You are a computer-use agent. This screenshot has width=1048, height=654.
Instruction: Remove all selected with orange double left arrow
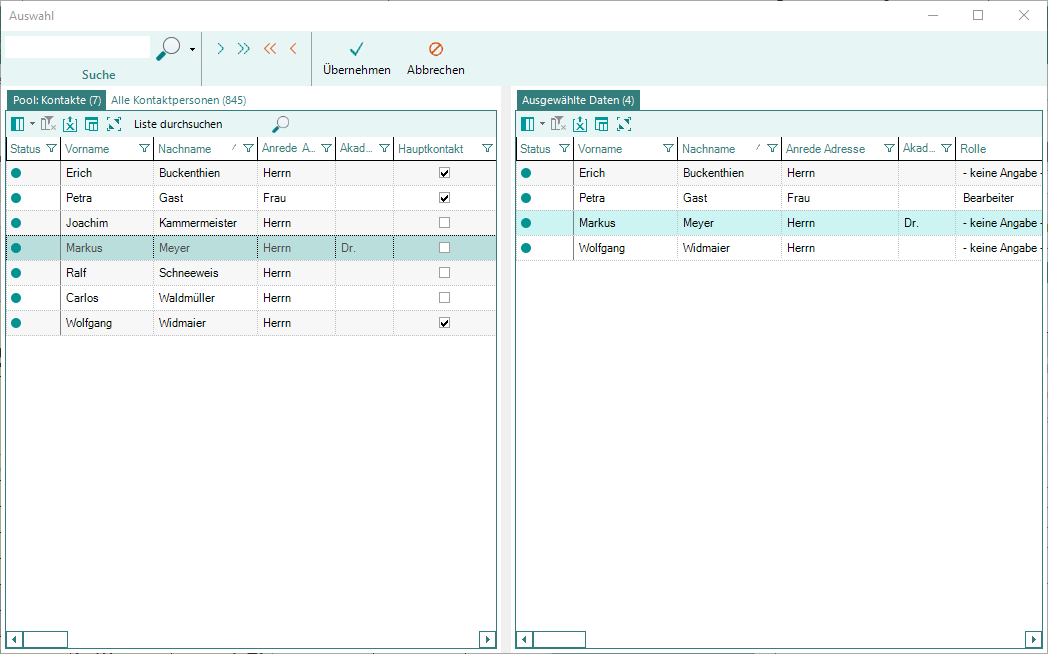269,49
